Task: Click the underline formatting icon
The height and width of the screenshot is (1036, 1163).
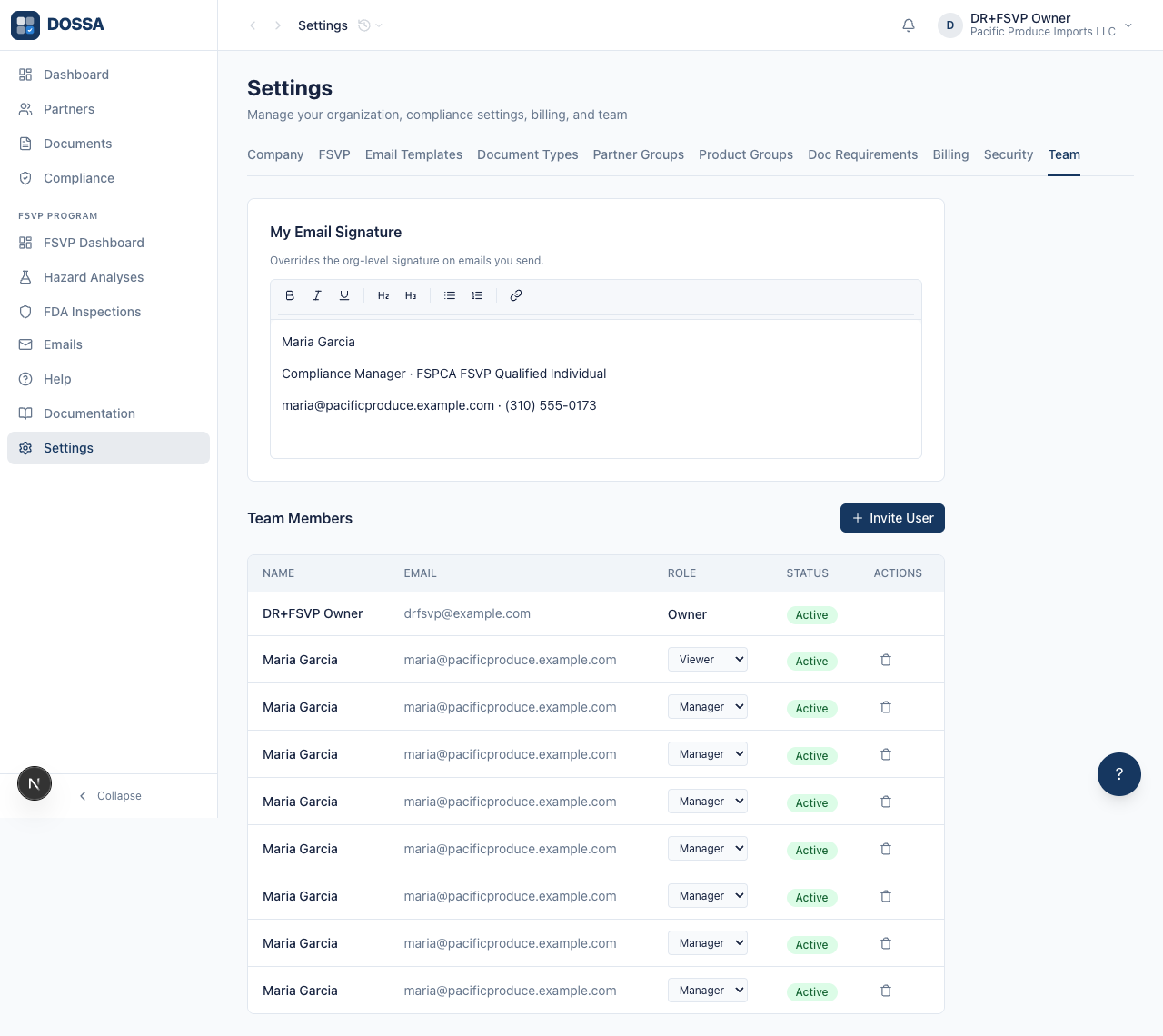Action: (344, 295)
